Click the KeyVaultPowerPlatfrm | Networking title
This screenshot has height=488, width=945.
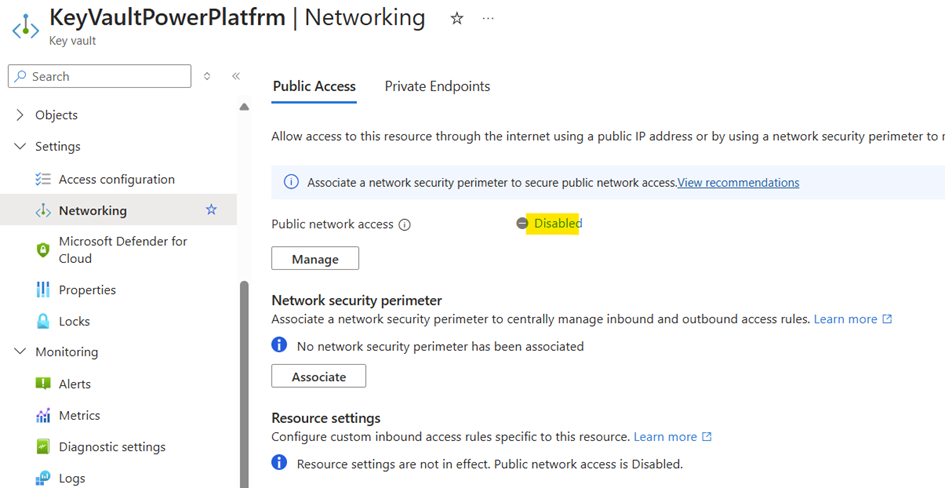(x=237, y=17)
